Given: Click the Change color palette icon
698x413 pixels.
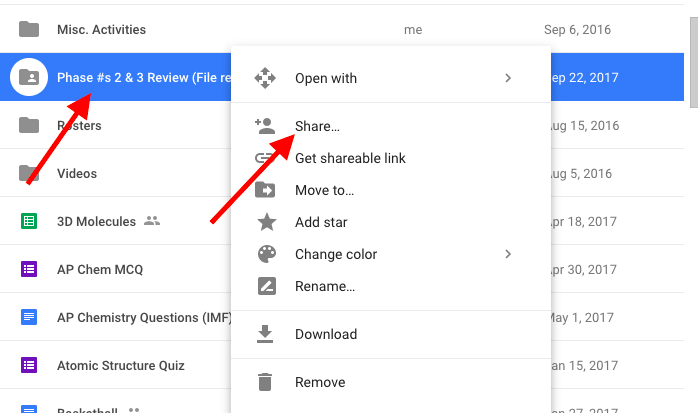Looking at the screenshot, I should click(x=267, y=254).
